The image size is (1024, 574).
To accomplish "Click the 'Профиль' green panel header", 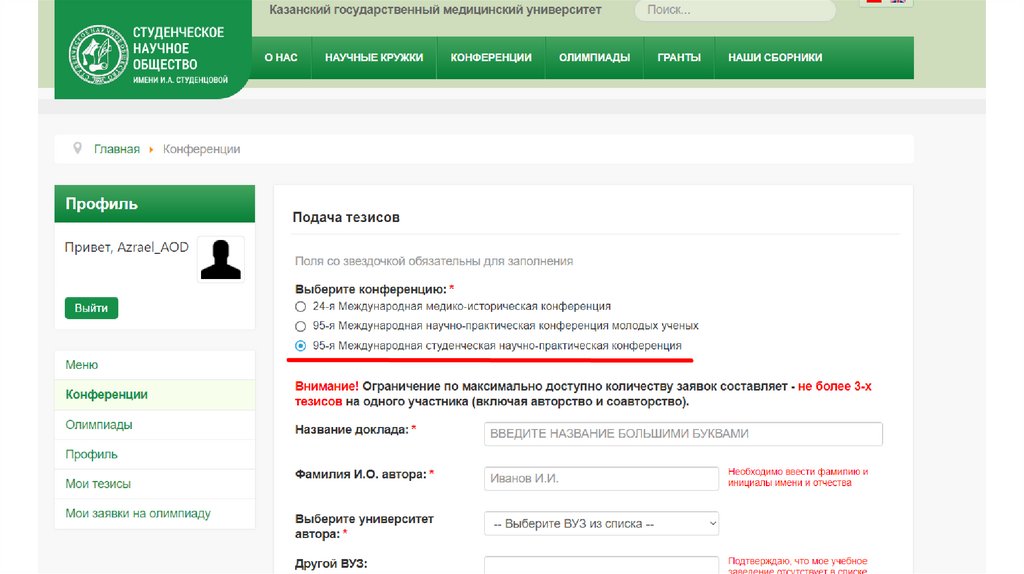I will [x=155, y=204].
